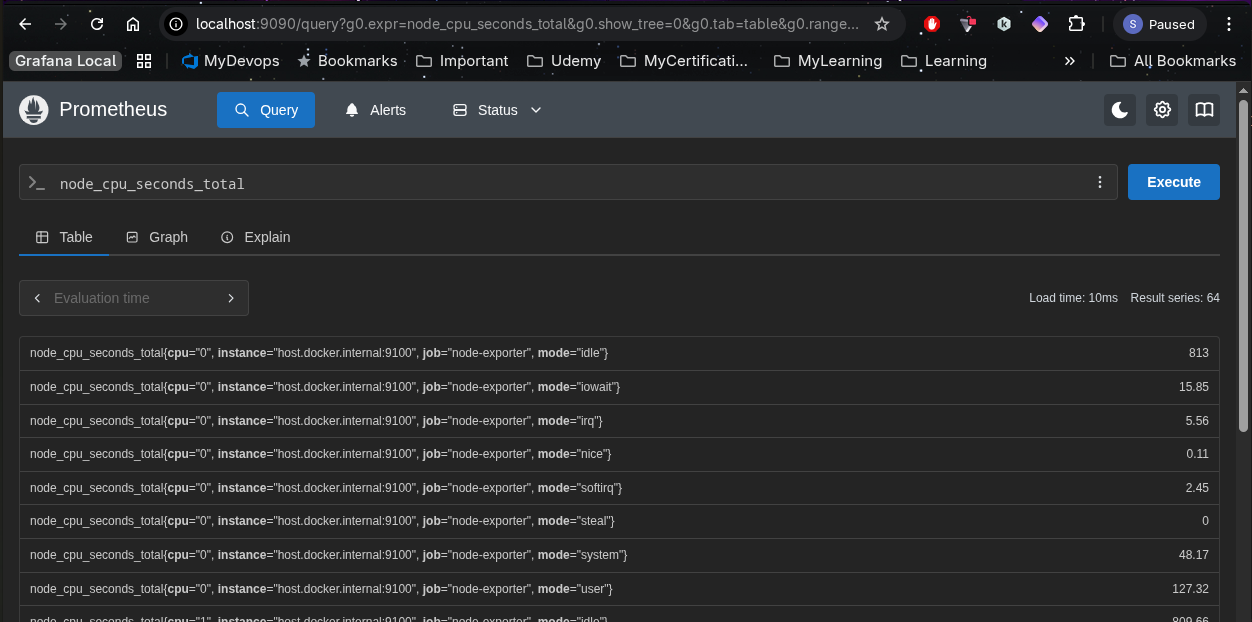Screen dimensions: 1252x622
Task: Reload the page in browser
Action: point(96,24)
